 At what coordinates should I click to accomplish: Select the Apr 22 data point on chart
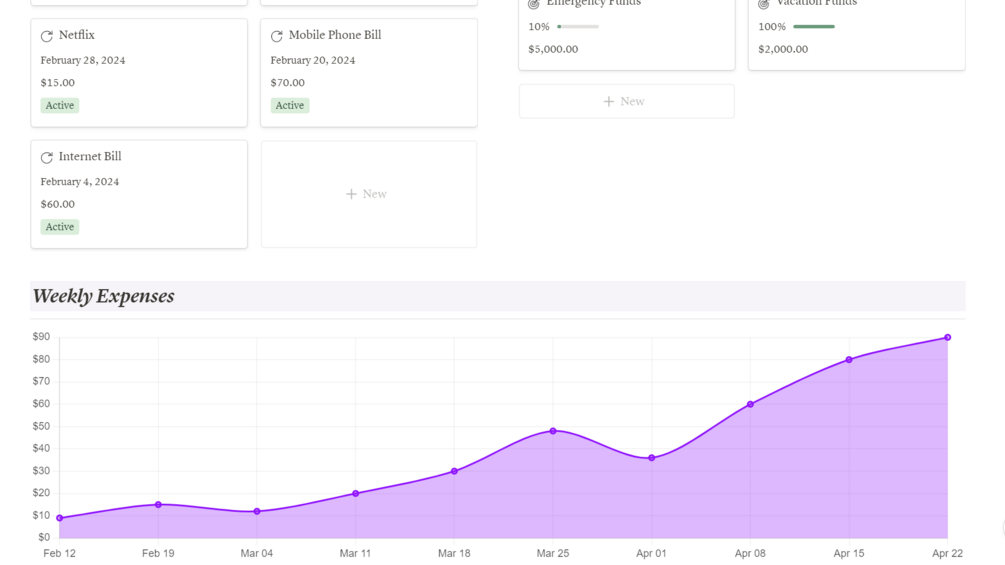[948, 338]
